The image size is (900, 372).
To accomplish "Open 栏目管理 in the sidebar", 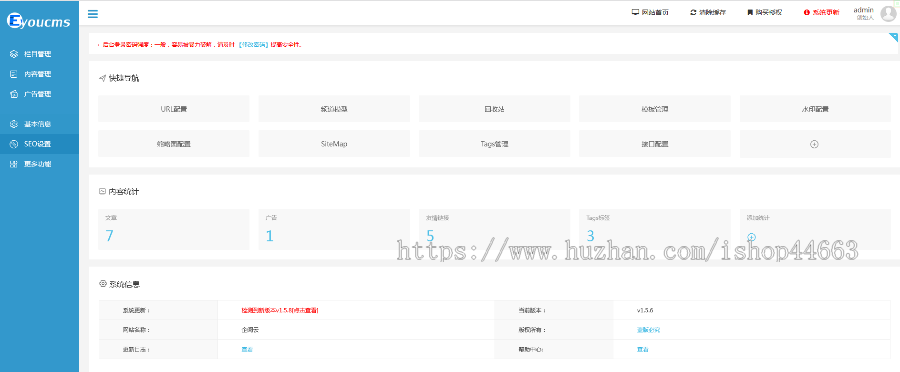I will tap(39, 54).
